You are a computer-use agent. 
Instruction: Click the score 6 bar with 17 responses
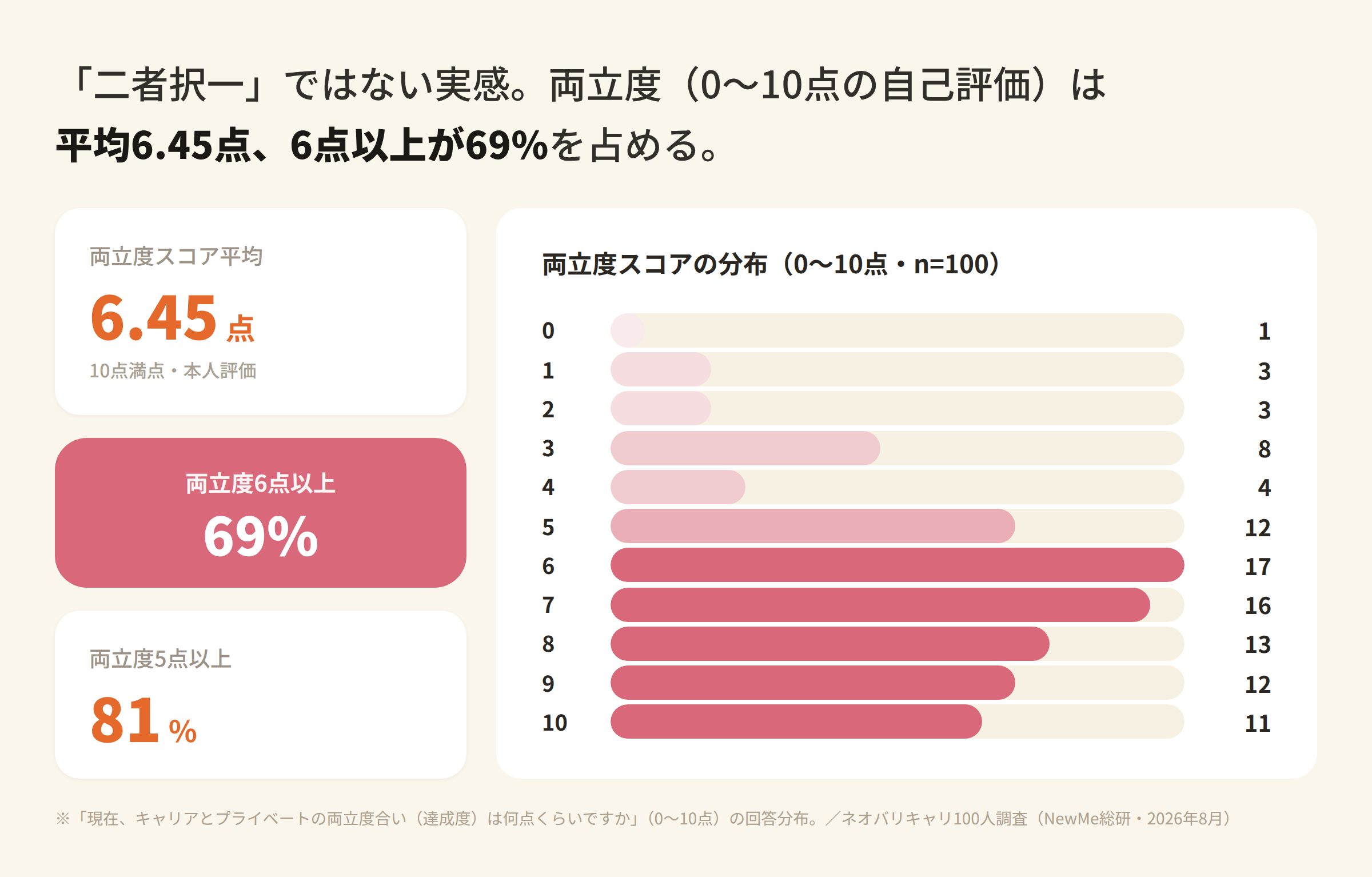click(897, 565)
